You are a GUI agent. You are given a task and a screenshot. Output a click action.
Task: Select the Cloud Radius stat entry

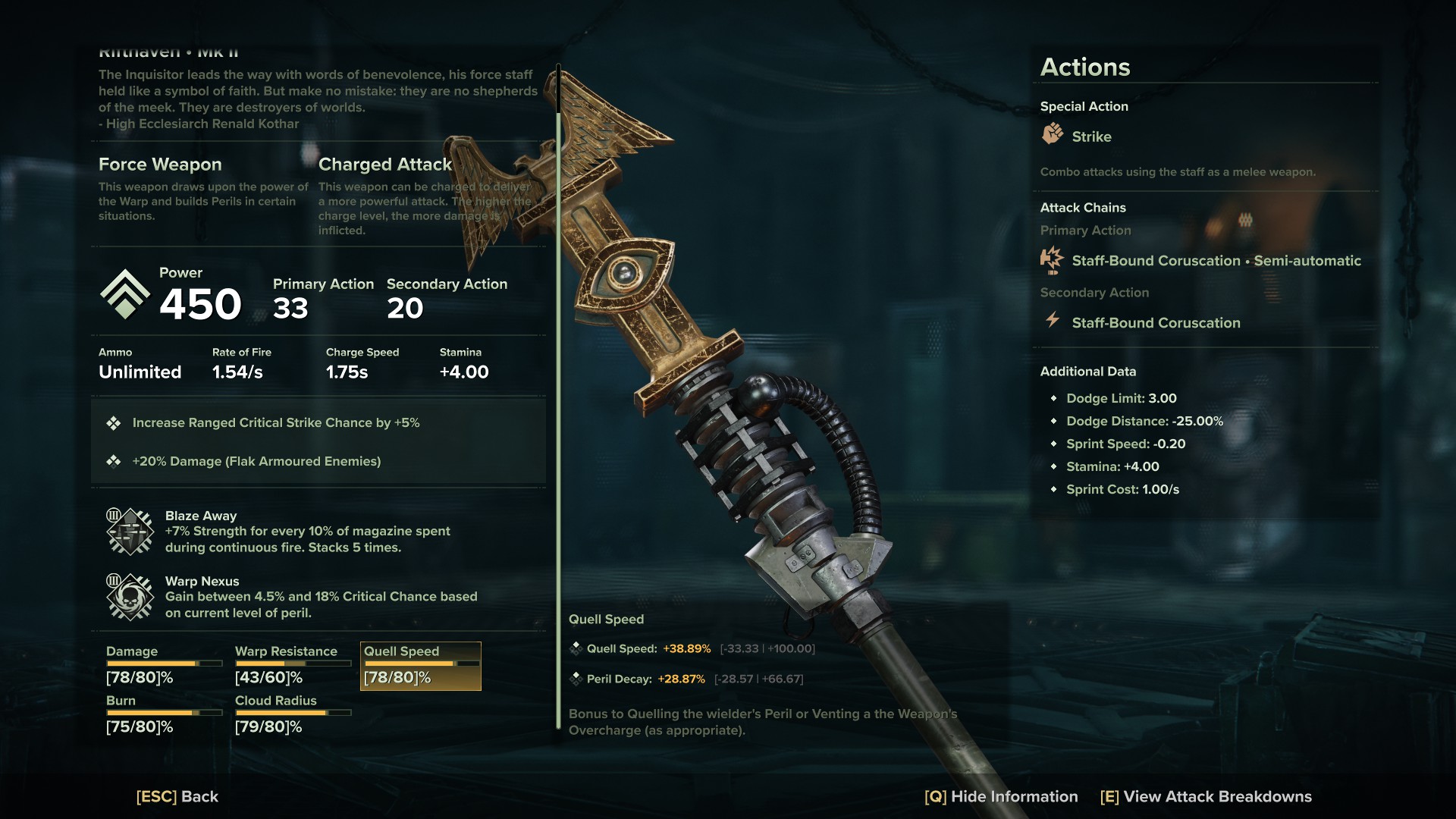click(293, 714)
